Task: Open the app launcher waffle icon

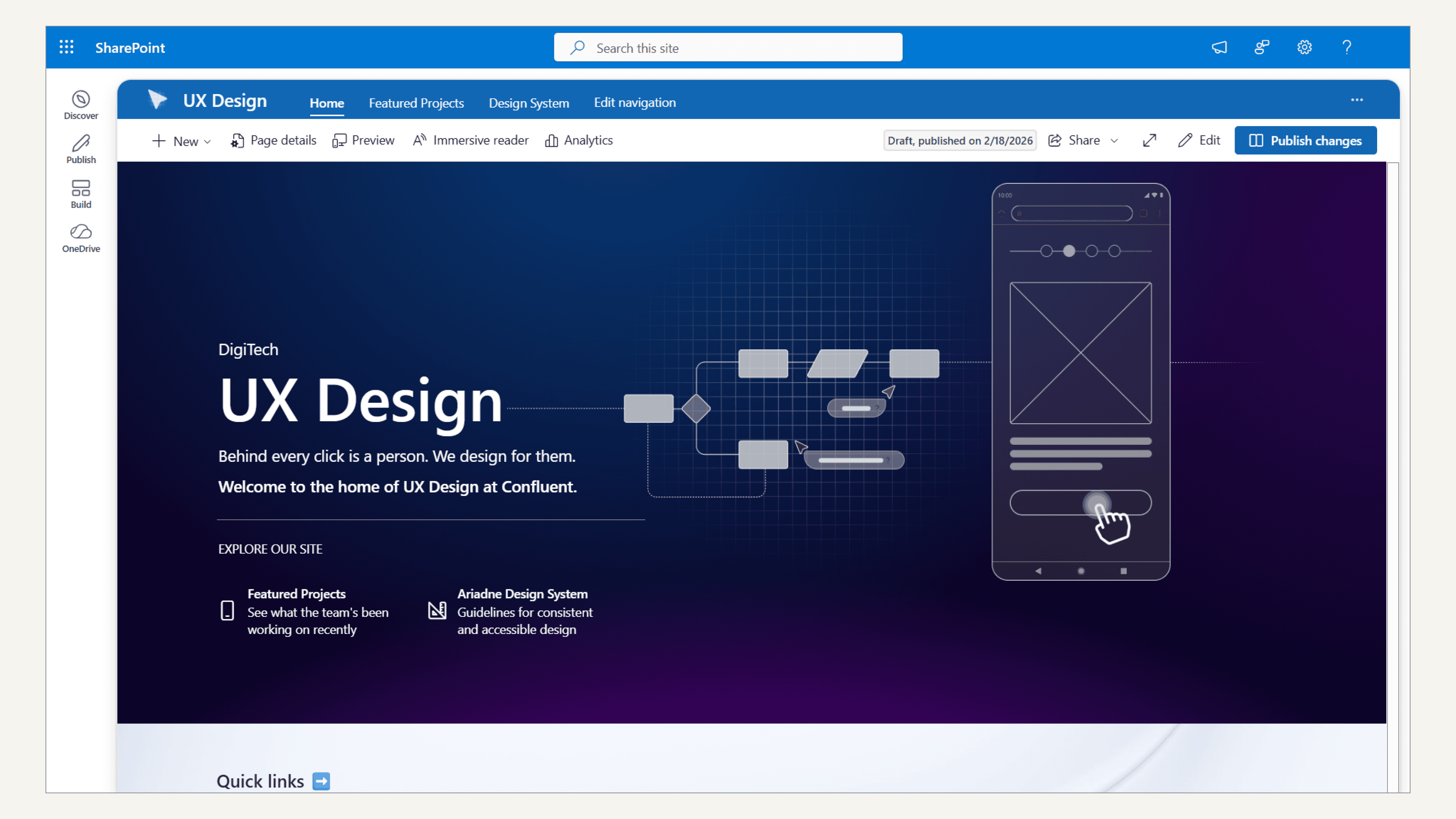Action: [x=67, y=47]
